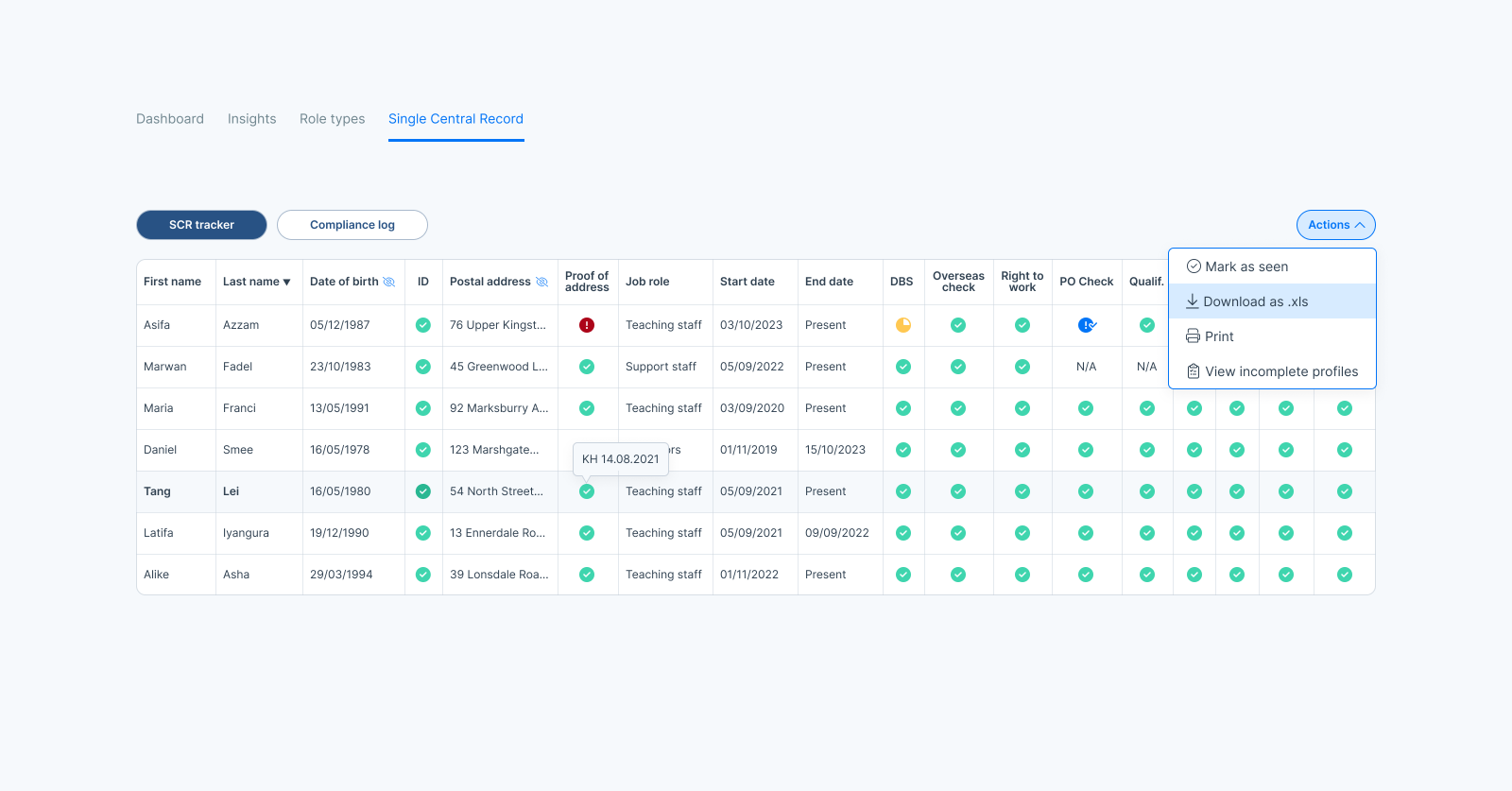
Task: Click the Start date column header
Action: point(747,282)
